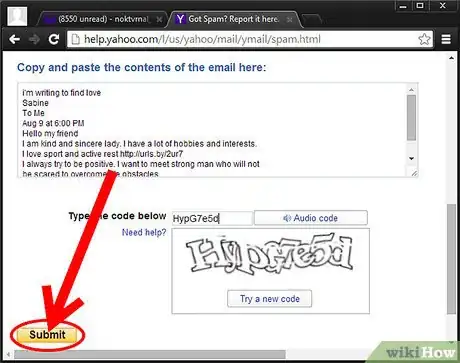Go back using the browser back arrow
460x363 pixels.
click(14, 39)
